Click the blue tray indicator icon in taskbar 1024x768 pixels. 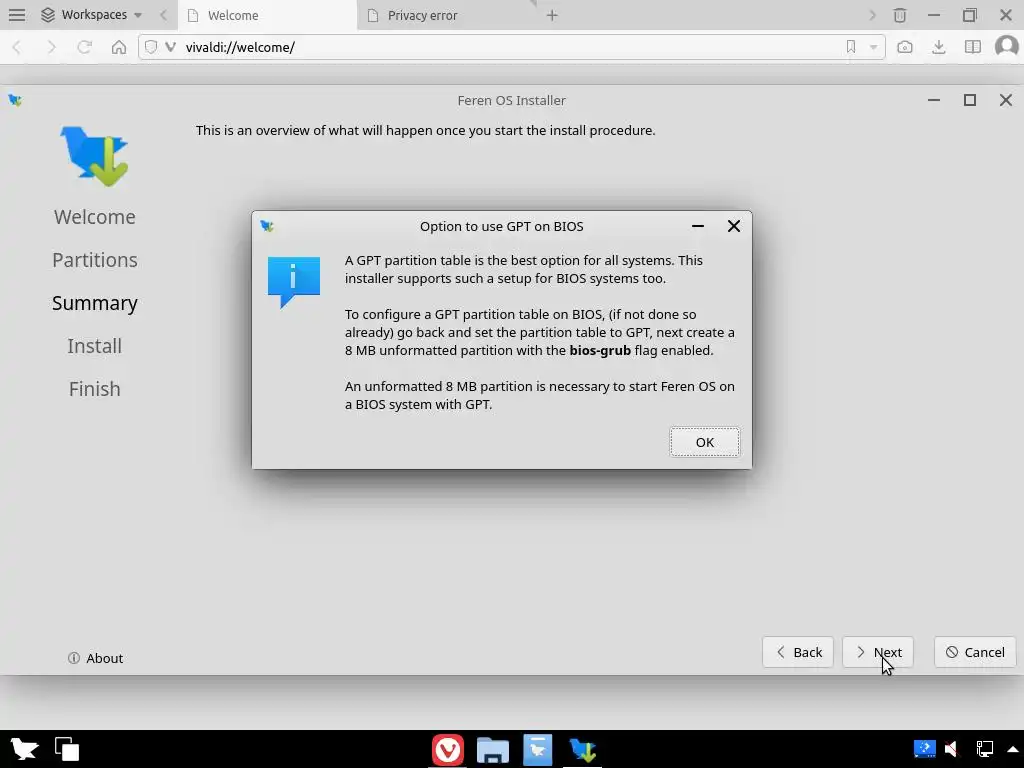[924, 748]
